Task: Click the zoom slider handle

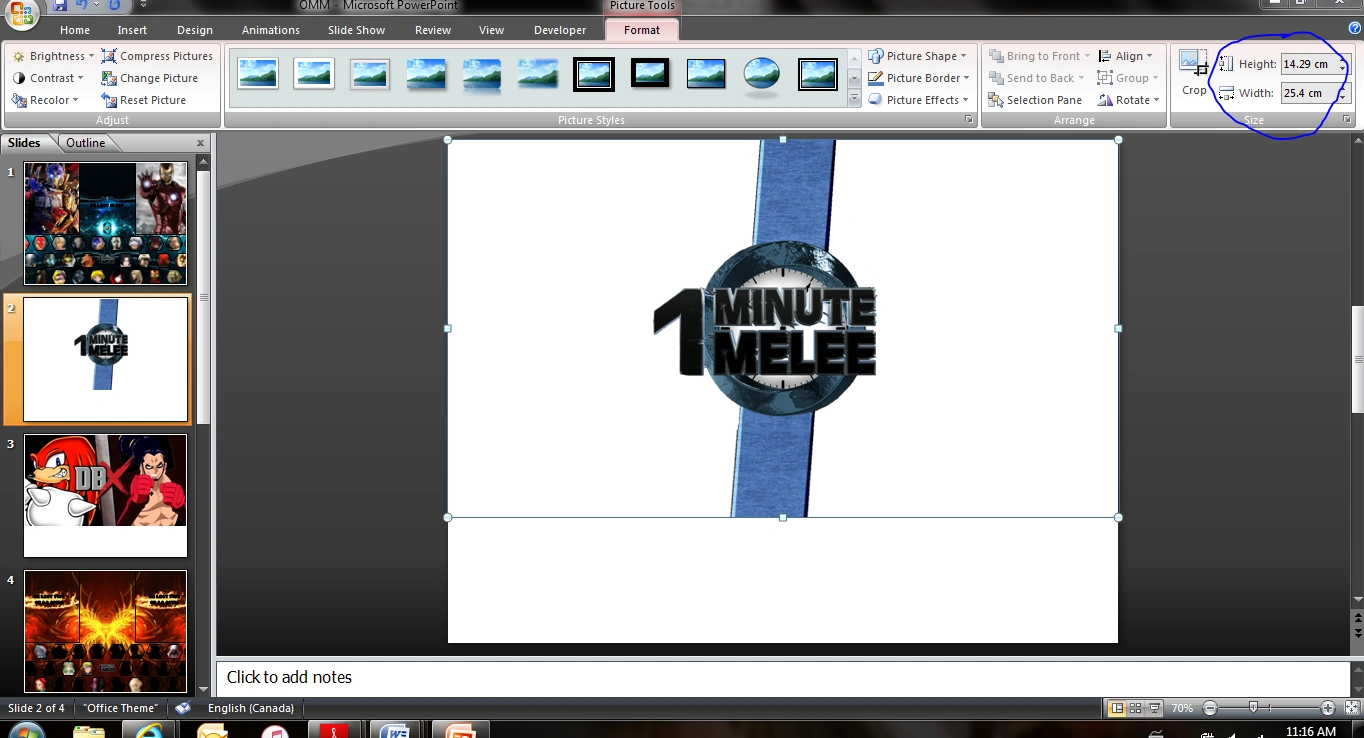Action: (x=1253, y=708)
